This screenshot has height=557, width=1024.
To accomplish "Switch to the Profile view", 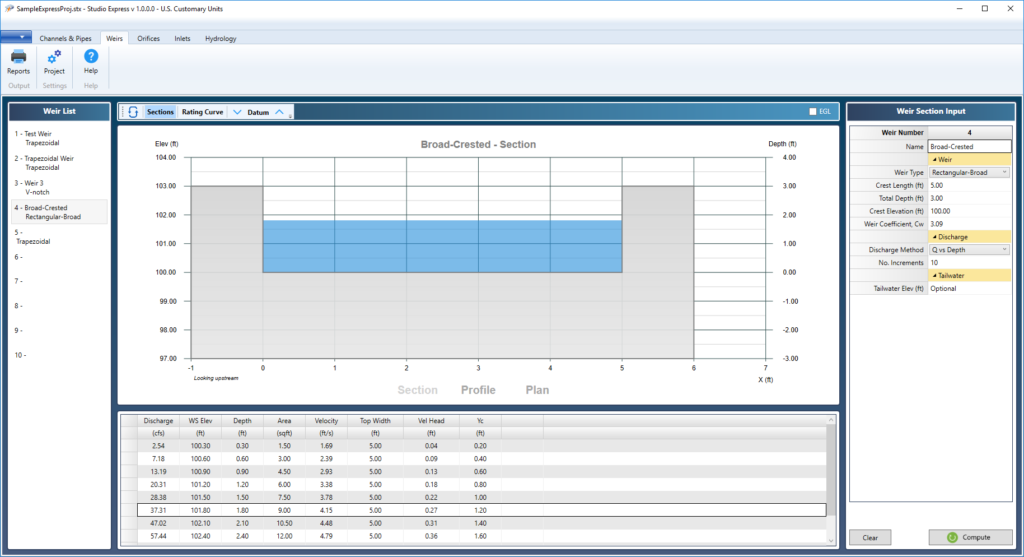I will tap(477, 390).
